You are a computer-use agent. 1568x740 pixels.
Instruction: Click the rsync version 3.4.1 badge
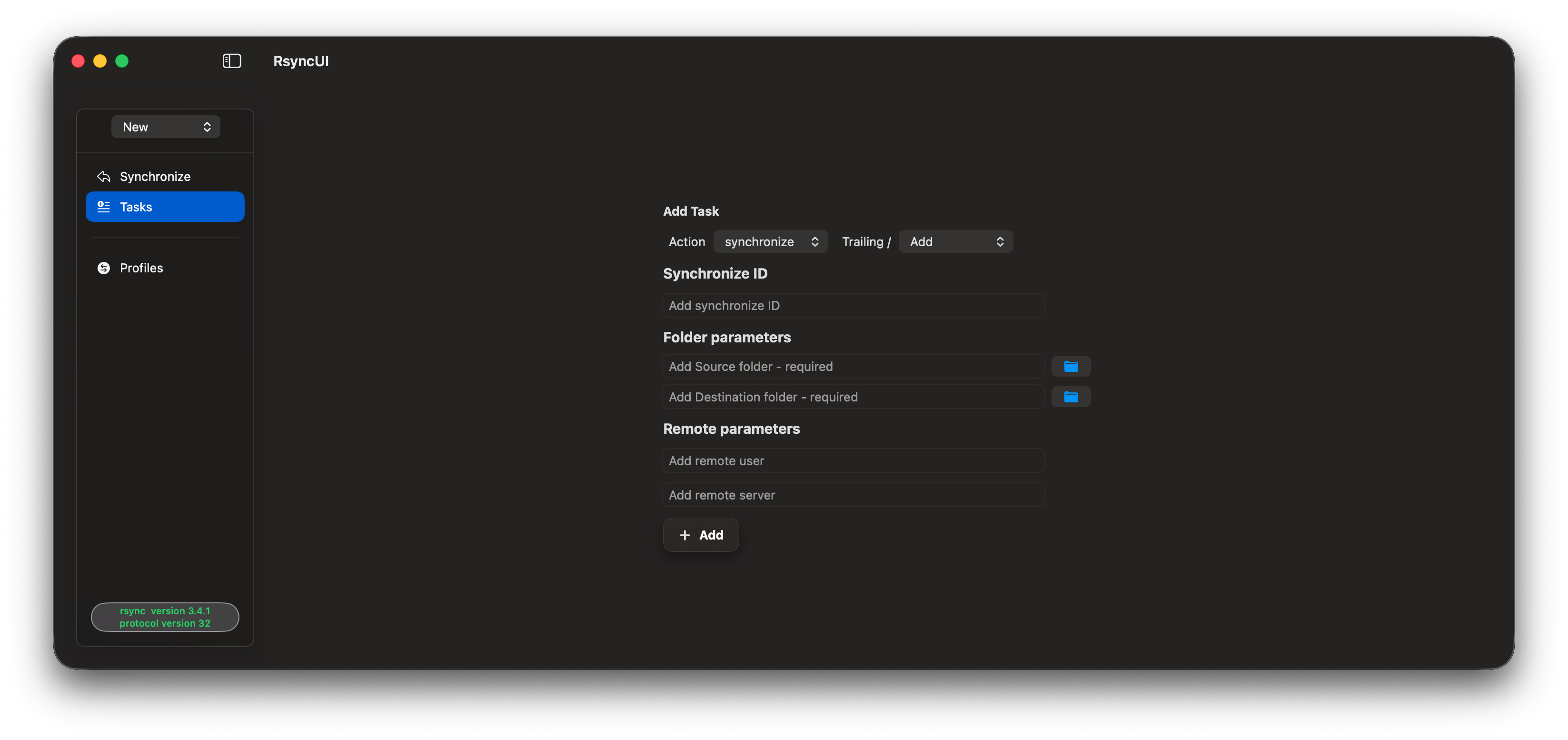[165, 617]
